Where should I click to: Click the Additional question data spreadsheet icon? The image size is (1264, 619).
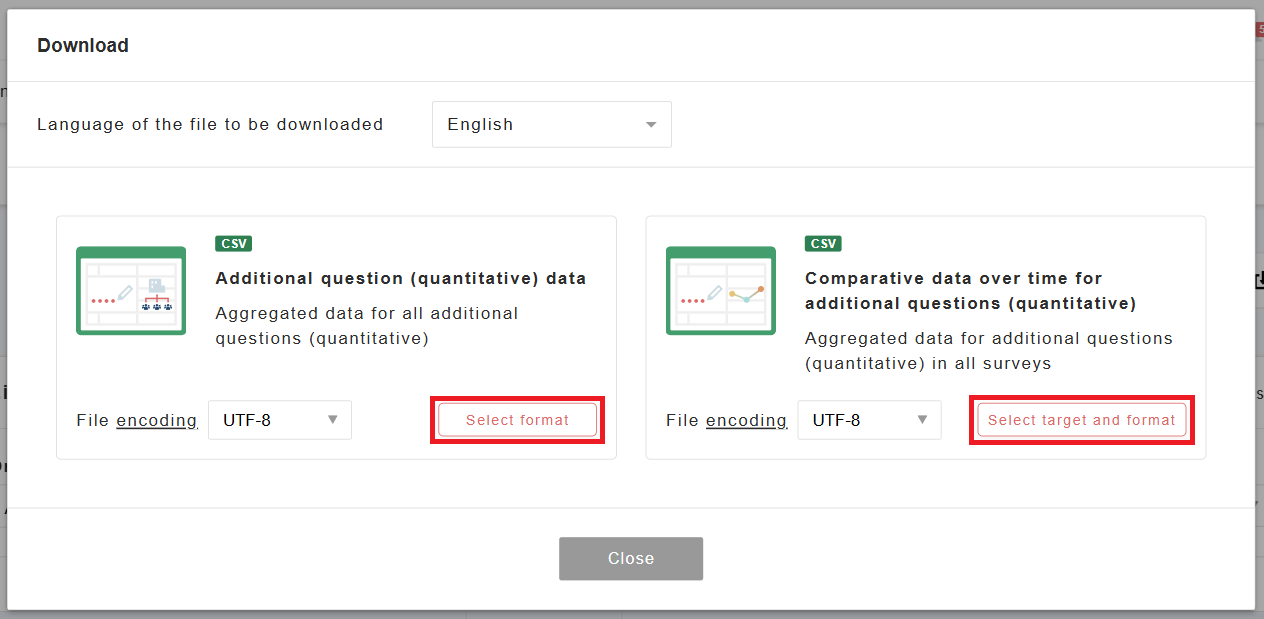[x=131, y=290]
